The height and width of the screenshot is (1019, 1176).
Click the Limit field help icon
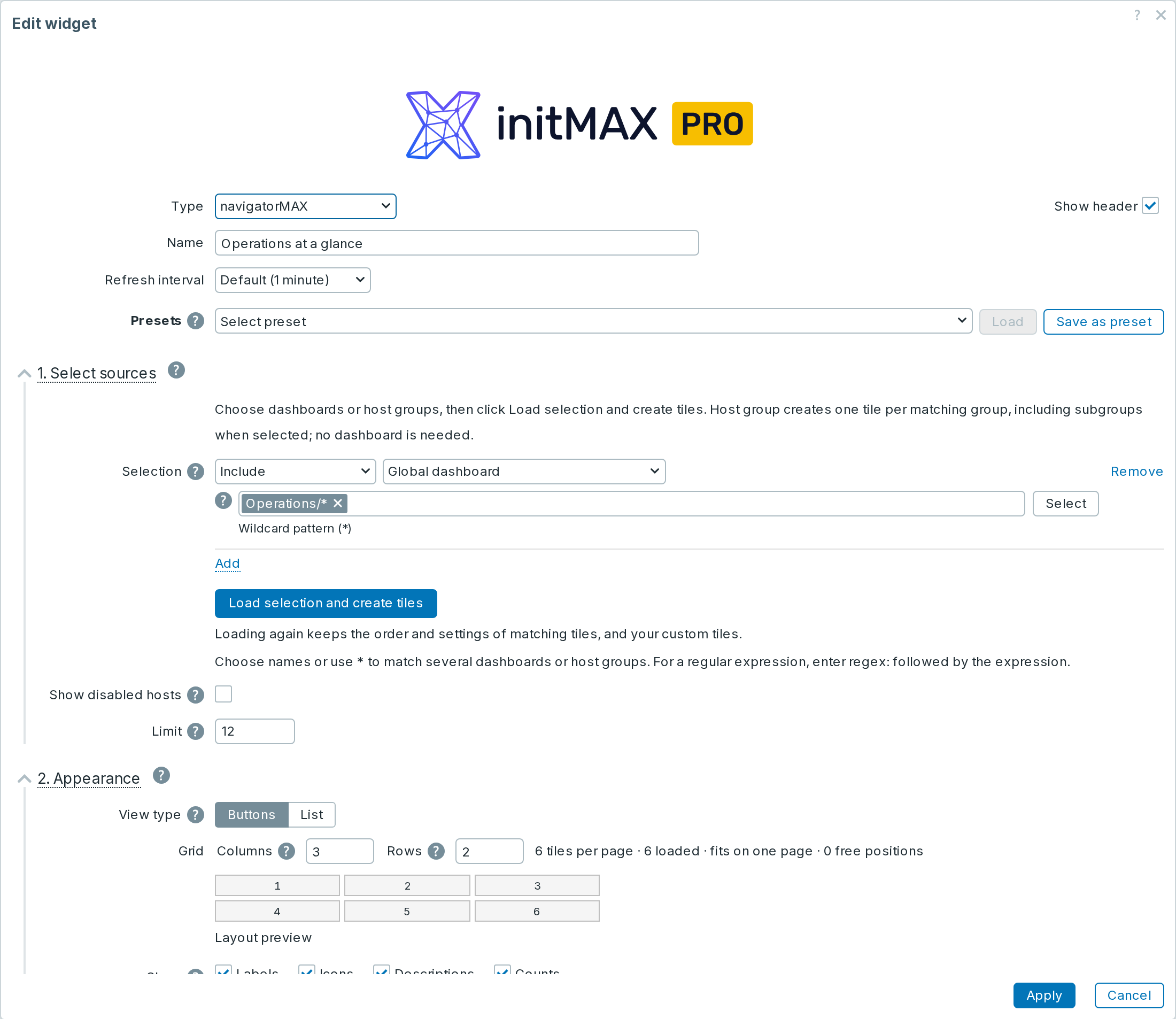(x=196, y=731)
